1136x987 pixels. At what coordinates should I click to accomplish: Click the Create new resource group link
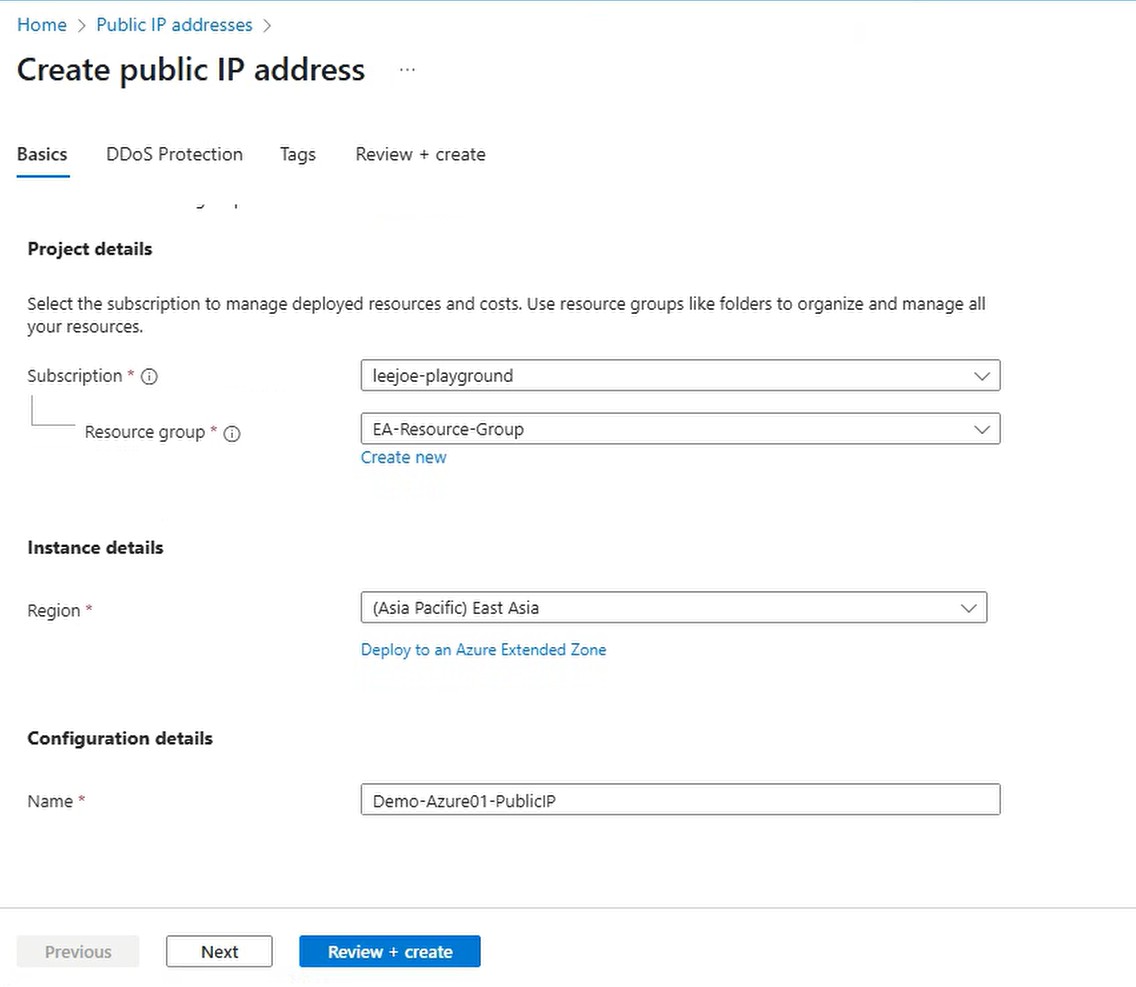[x=403, y=458]
